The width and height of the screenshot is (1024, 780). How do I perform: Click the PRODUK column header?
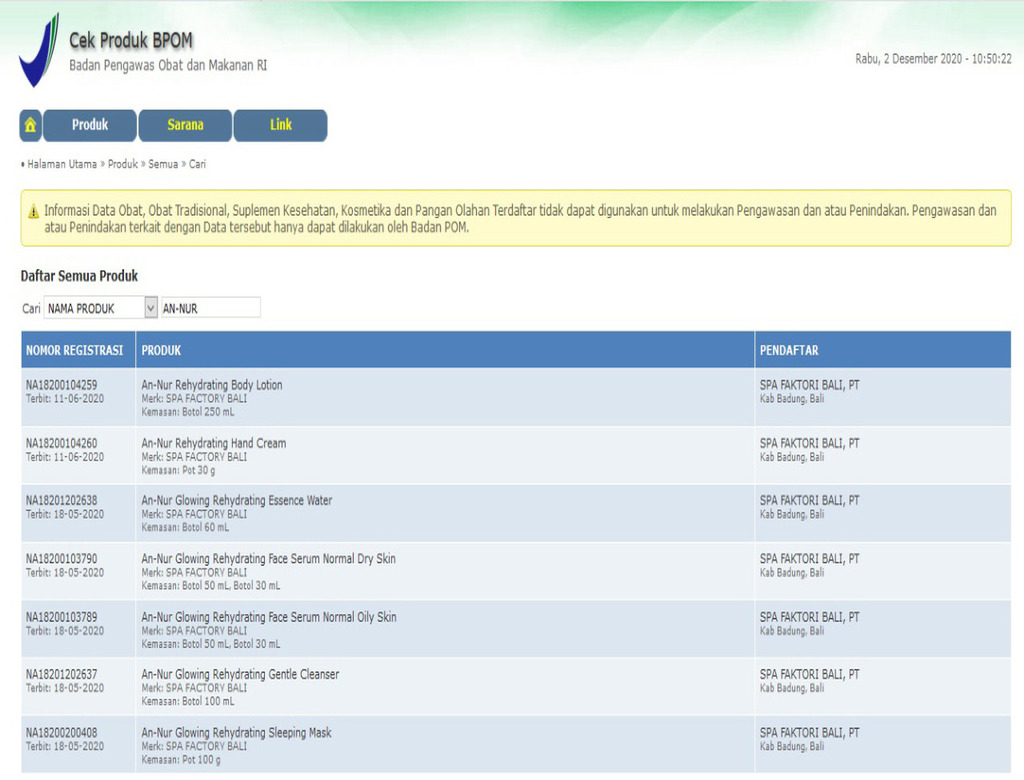(161, 350)
